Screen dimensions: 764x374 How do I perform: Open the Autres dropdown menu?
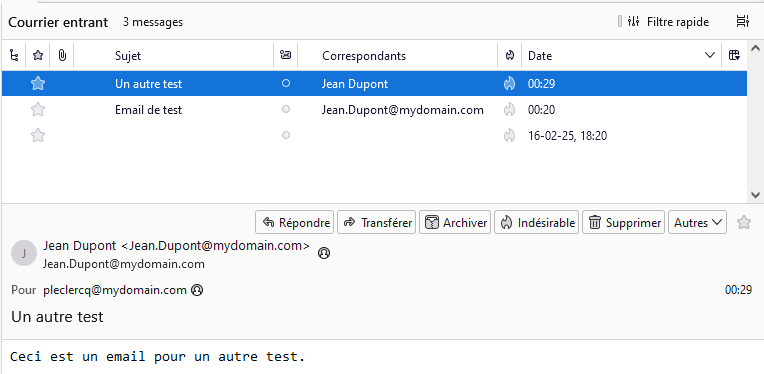pyautogui.click(x=697, y=223)
